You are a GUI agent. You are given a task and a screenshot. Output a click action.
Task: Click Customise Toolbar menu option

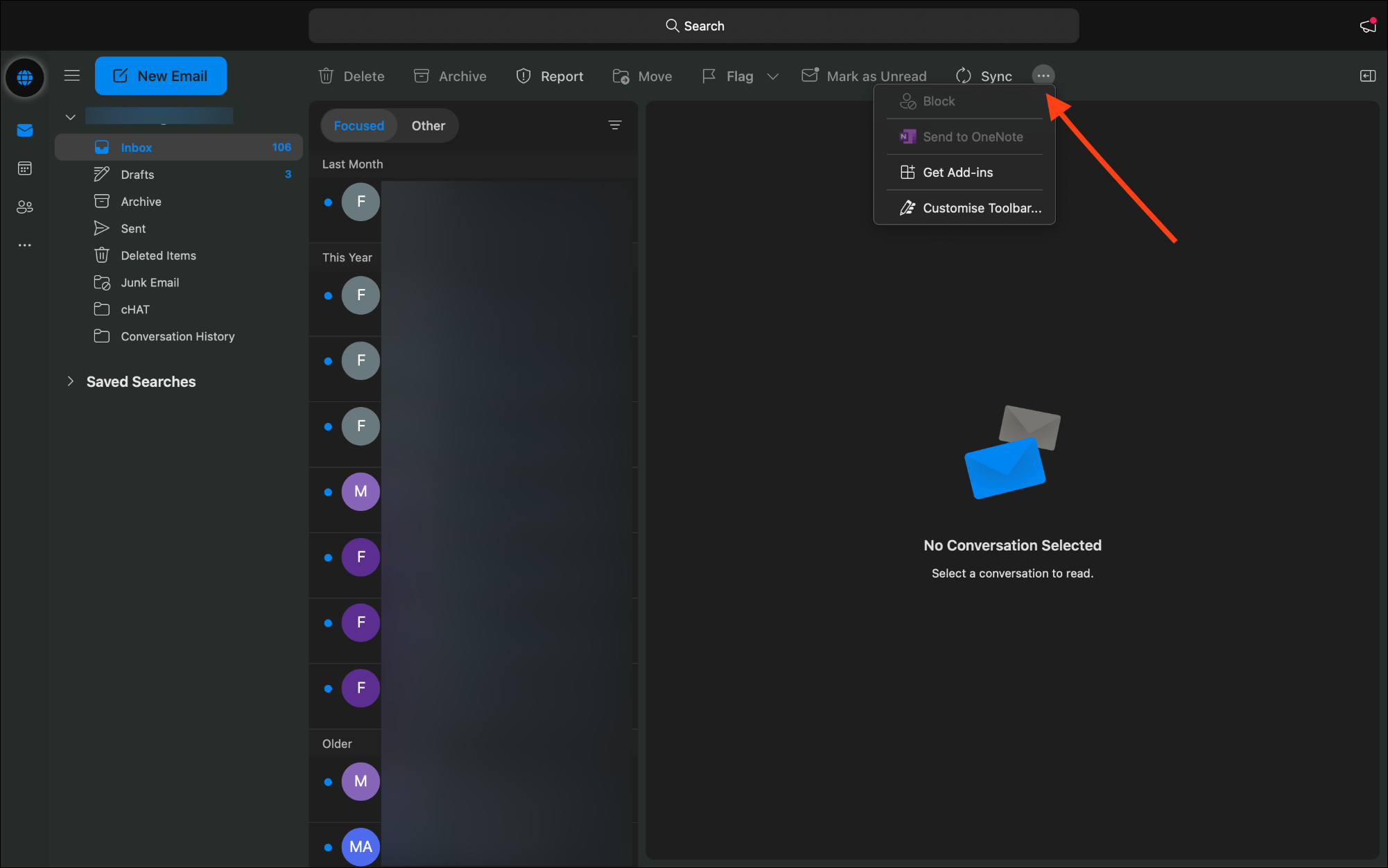pos(982,207)
